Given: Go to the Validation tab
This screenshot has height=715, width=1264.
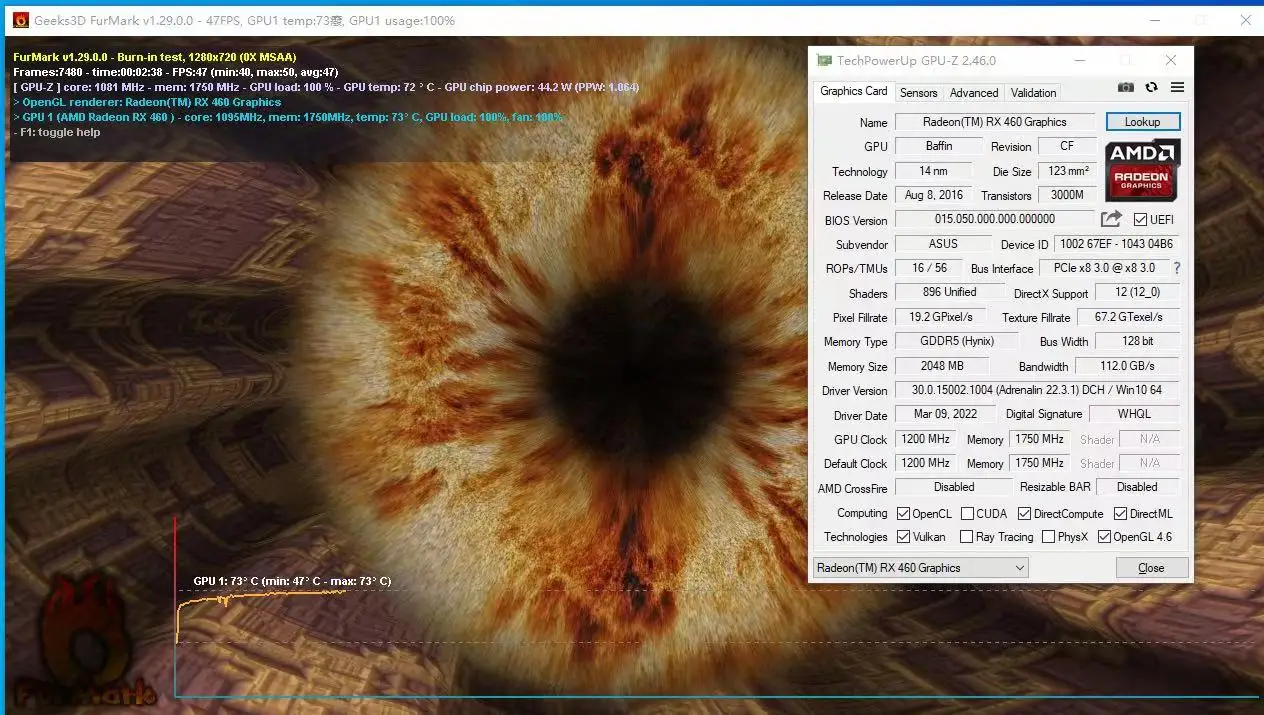Looking at the screenshot, I should coord(1033,93).
